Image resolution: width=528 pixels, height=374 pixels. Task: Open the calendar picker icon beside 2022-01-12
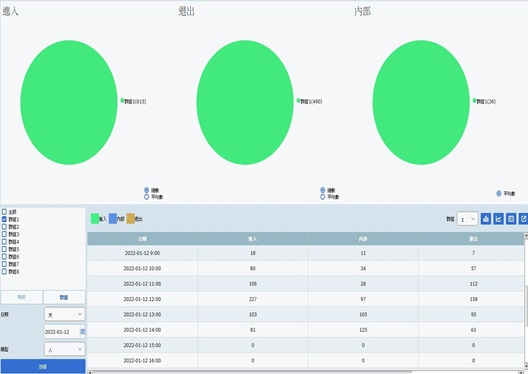pyautogui.click(x=83, y=332)
